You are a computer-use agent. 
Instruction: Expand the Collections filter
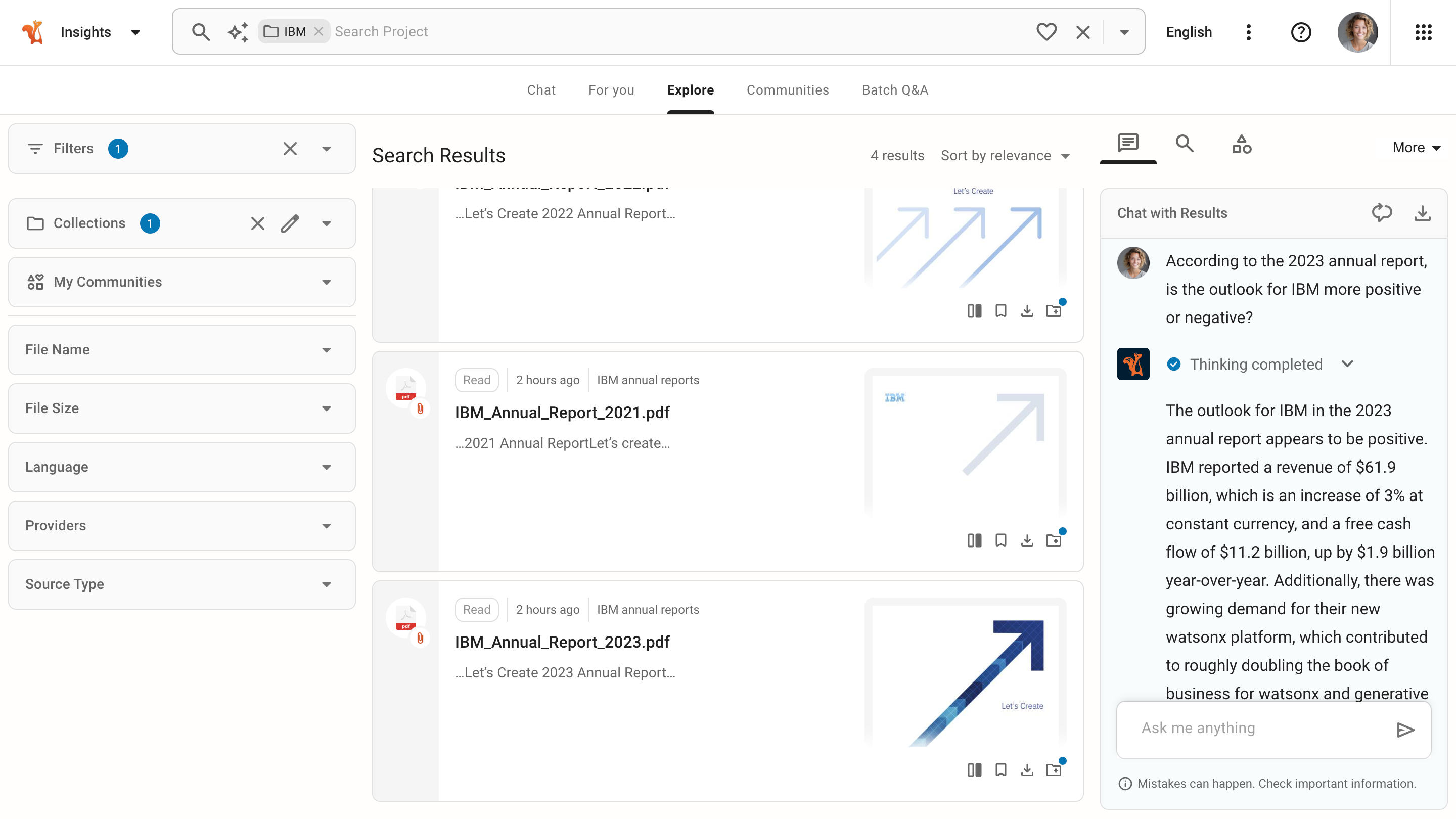[x=327, y=224]
